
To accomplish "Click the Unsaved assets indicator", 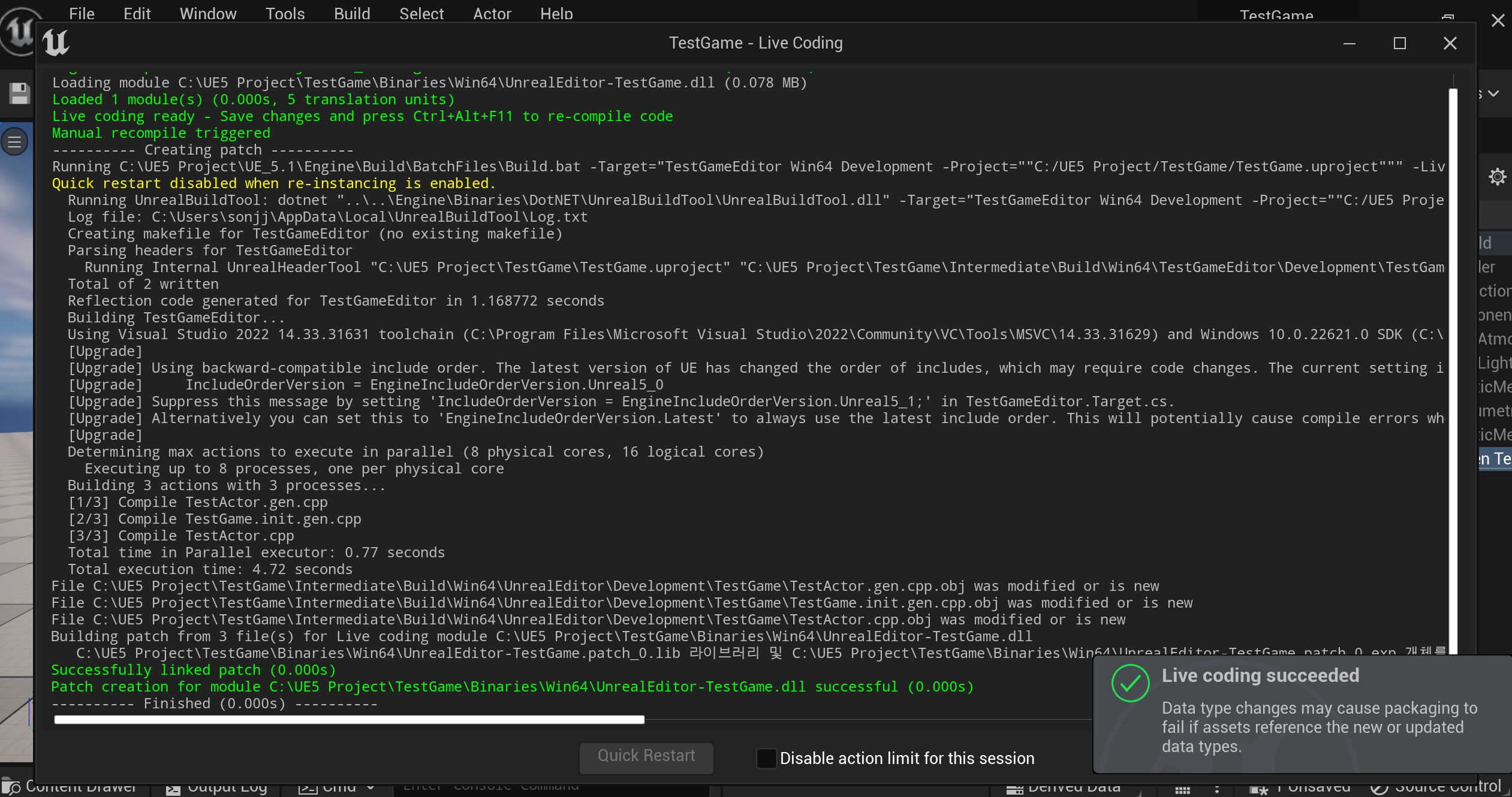I will [1300, 787].
